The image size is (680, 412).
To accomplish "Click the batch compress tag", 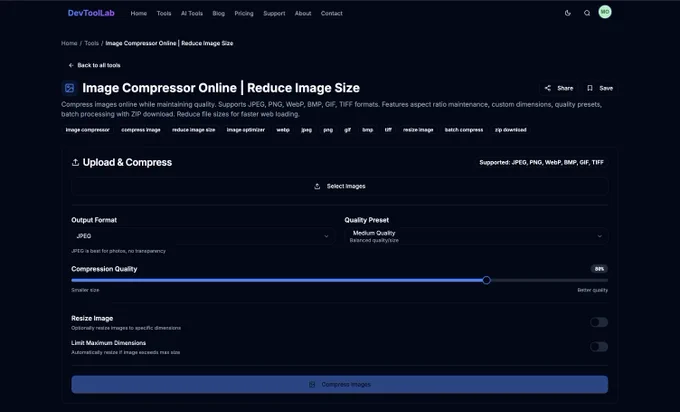I will [464, 130].
